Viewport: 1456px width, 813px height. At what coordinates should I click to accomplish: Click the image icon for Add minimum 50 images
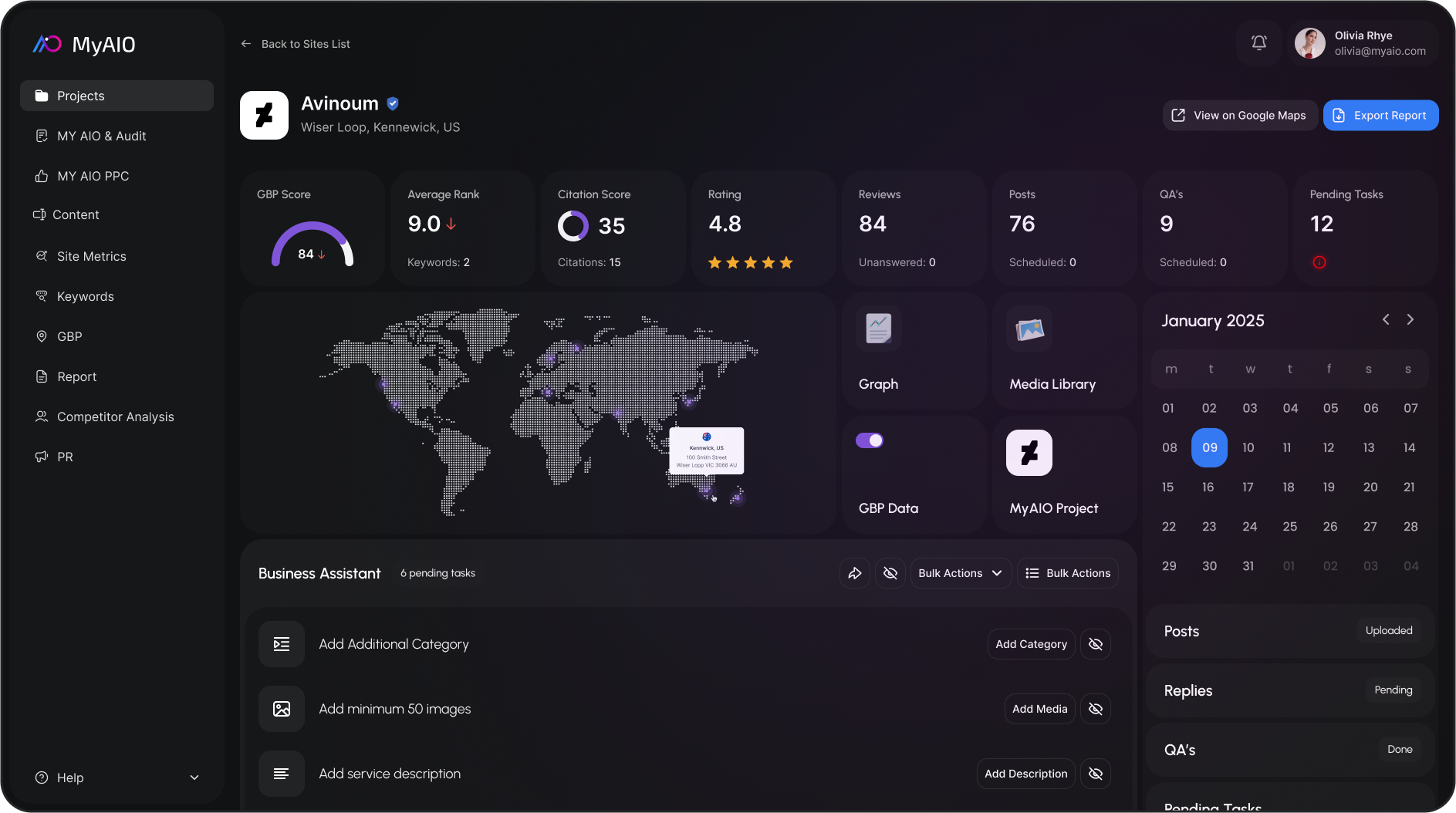point(282,709)
